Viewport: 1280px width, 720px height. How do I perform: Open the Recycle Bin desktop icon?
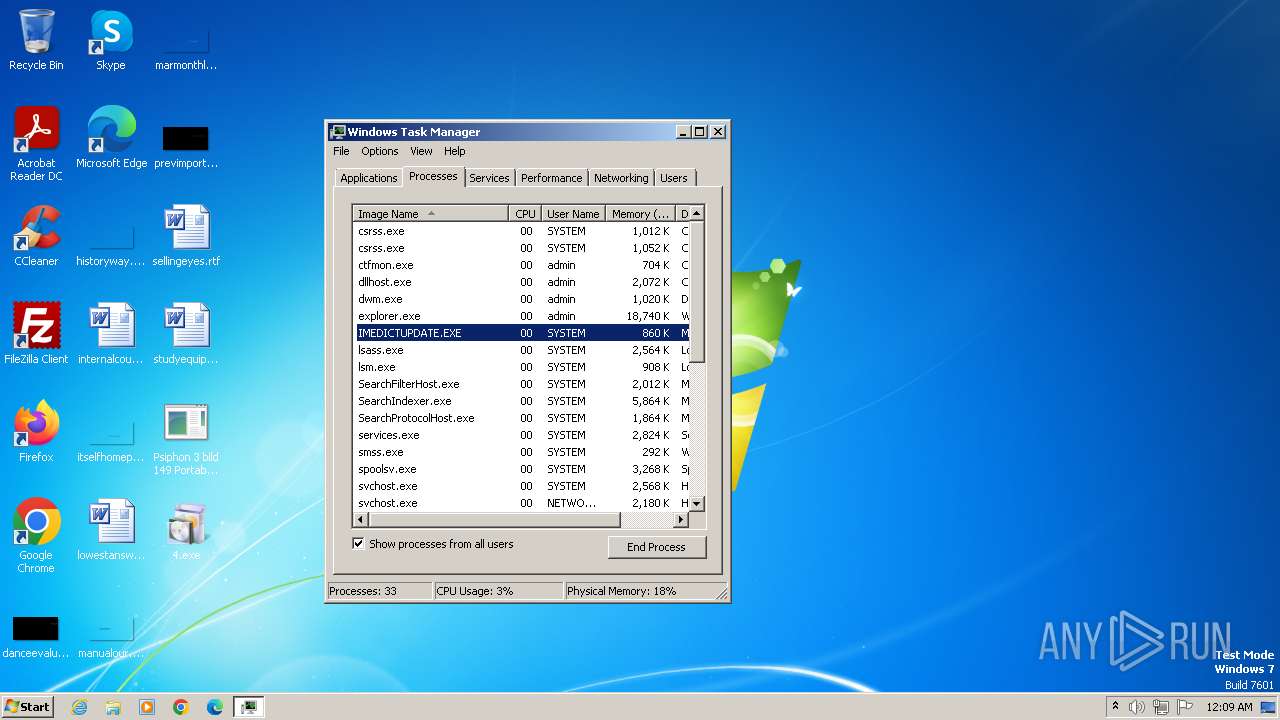[x=36, y=40]
